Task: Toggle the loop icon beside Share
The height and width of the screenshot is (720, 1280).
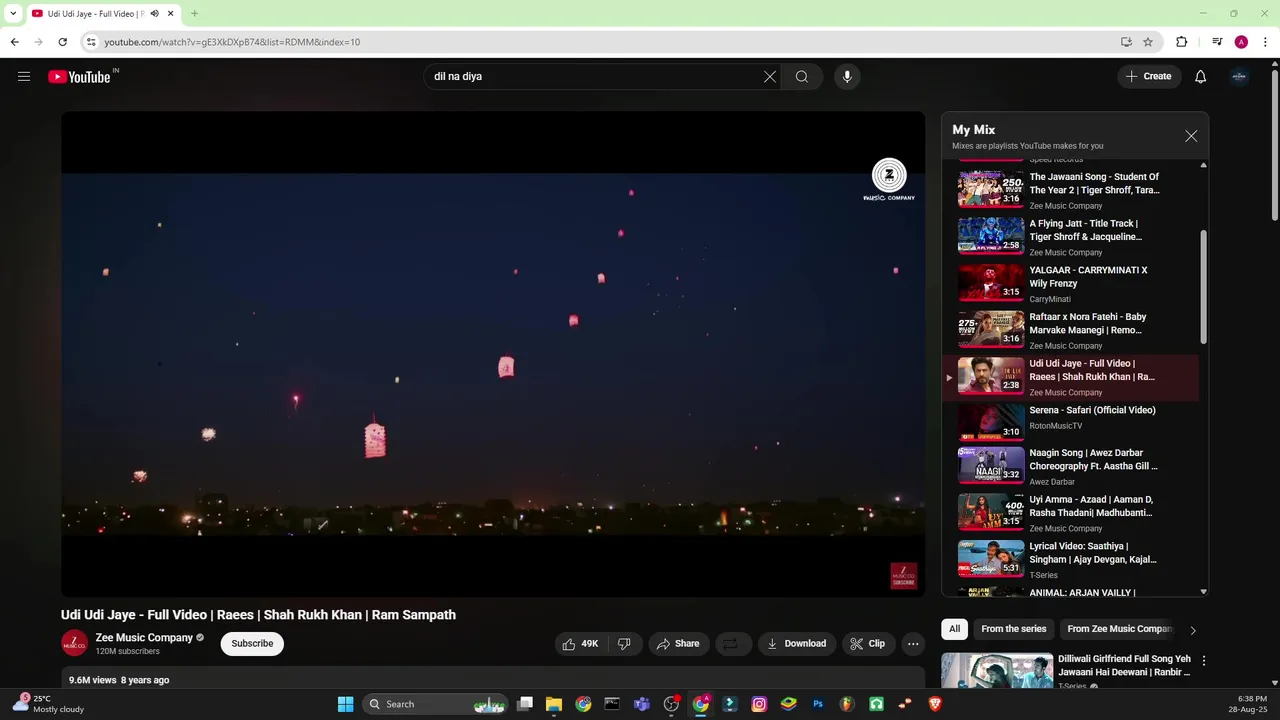Action: click(x=731, y=644)
